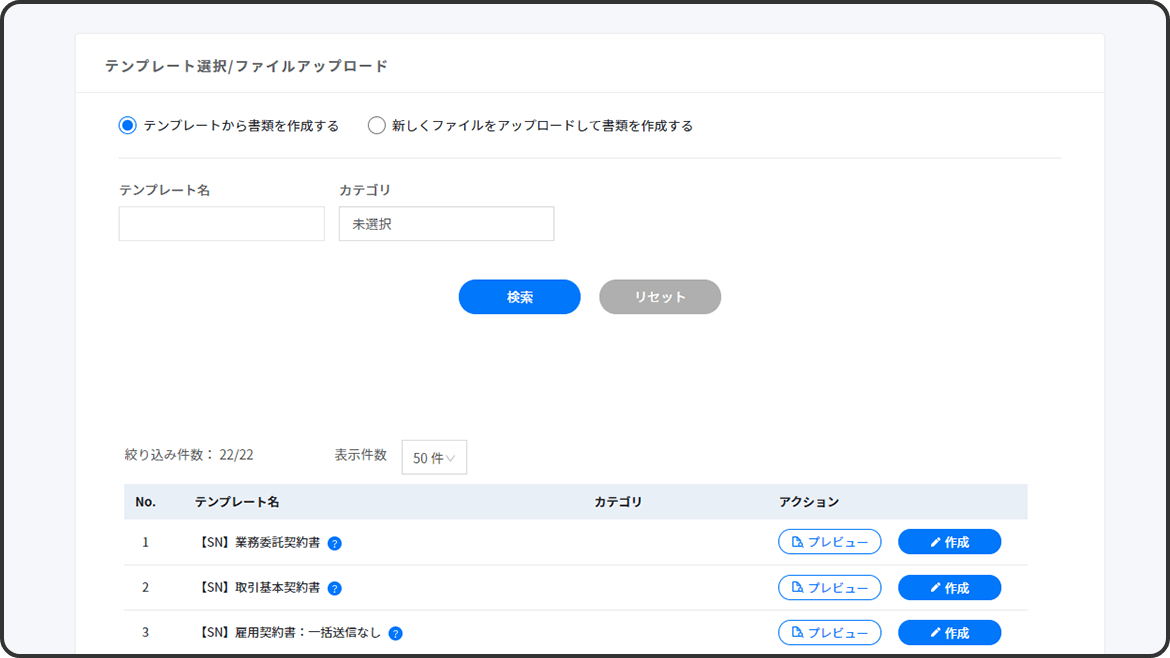Screen dimensions: 1170x658
Task: Preview the 【SN】取引基本契約書 template
Action: point(829,588)
